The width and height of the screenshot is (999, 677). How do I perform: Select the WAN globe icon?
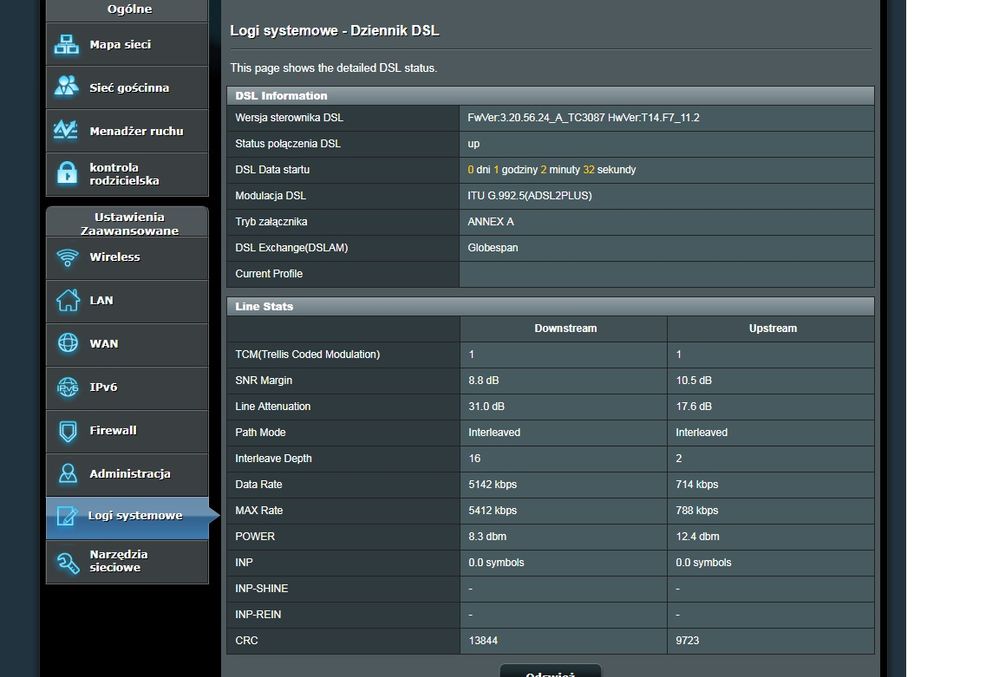point(67,343)
